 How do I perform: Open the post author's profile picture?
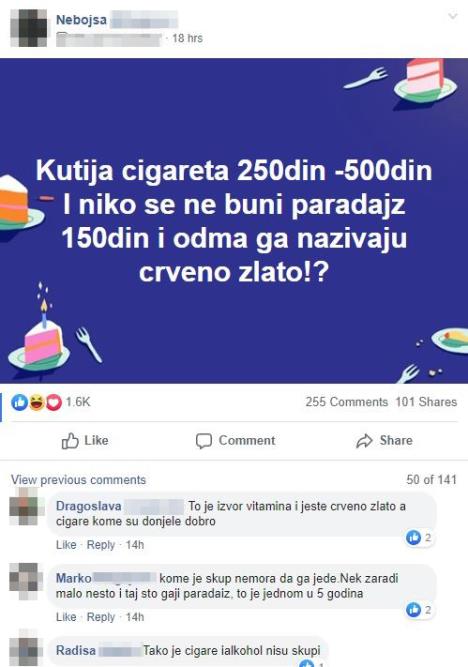tap(29, 28)
